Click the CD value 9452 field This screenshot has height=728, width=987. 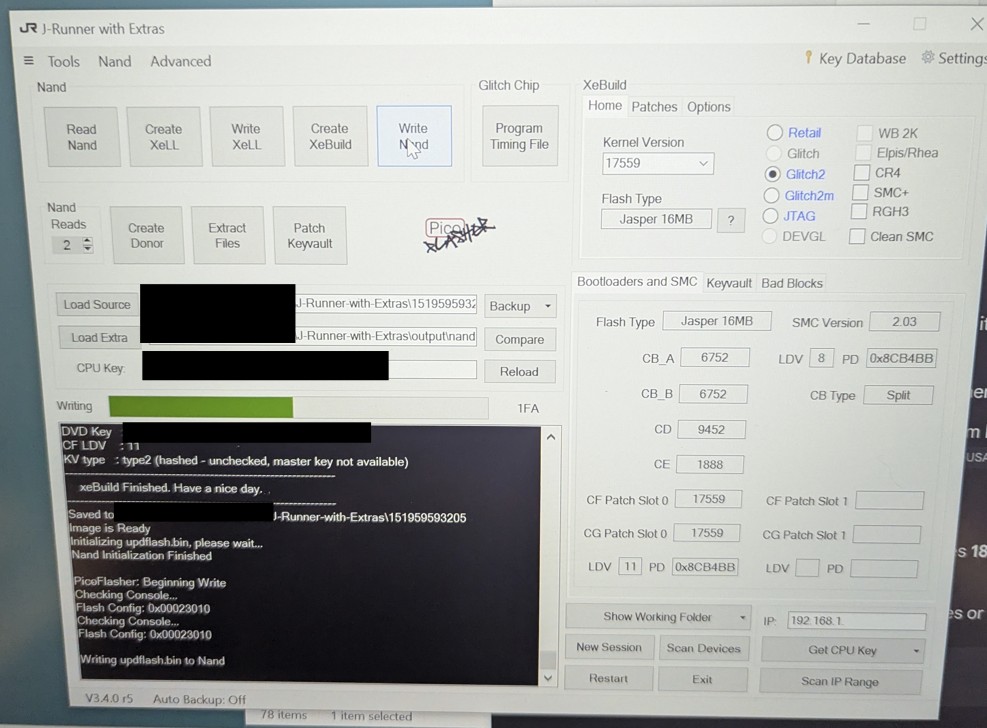(x=711, y=430)
